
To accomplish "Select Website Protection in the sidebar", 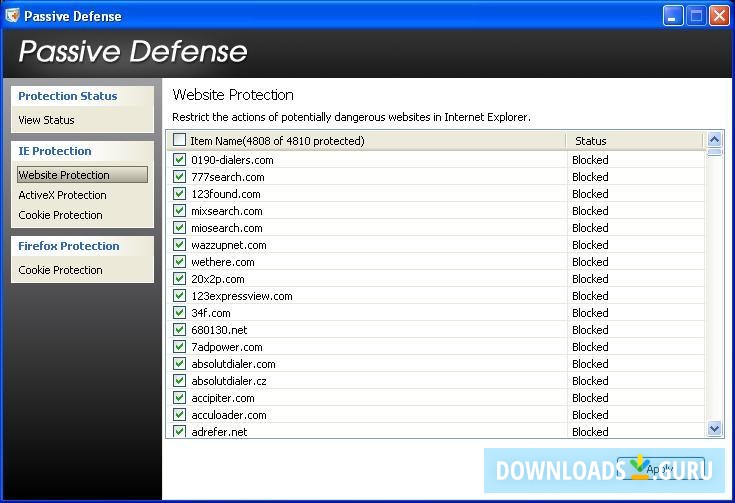I will 82,175.
